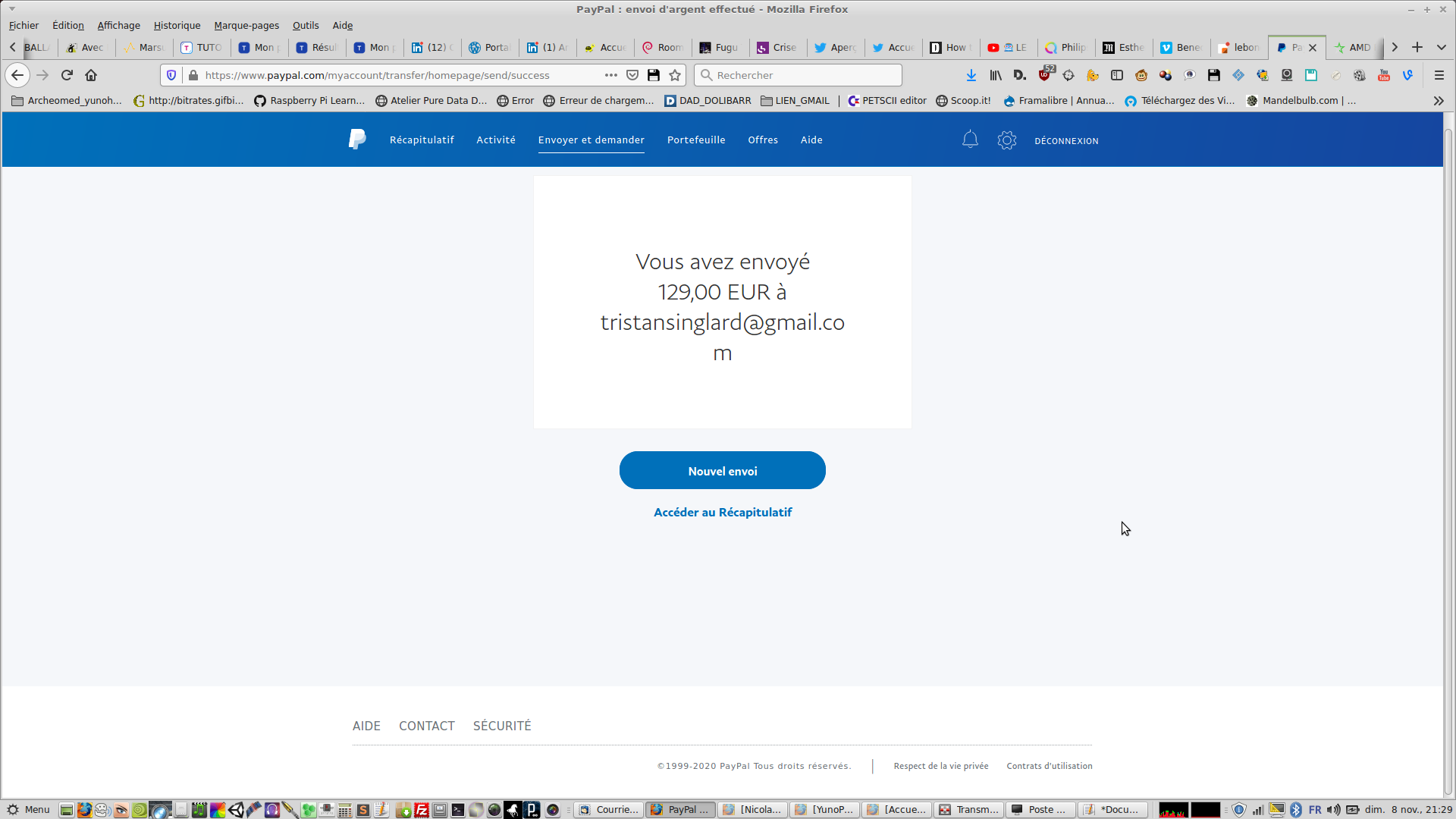Toggle tracking protection shield icon
The height and width of the screenshot is (819, 1456).
(x=171, y=75)
